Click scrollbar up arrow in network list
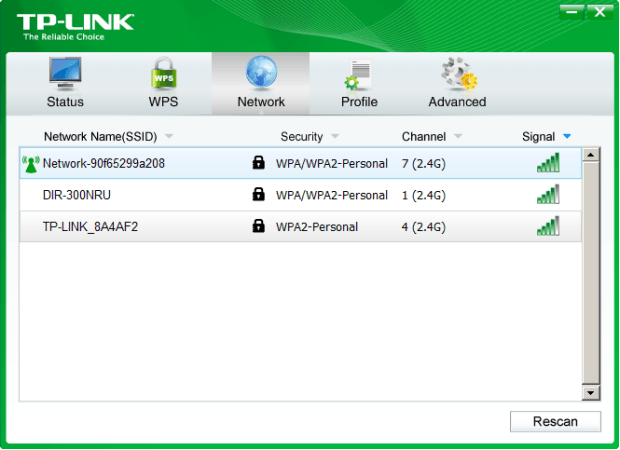The width and height of the screenshot is (620, 450). pos(591,155)
